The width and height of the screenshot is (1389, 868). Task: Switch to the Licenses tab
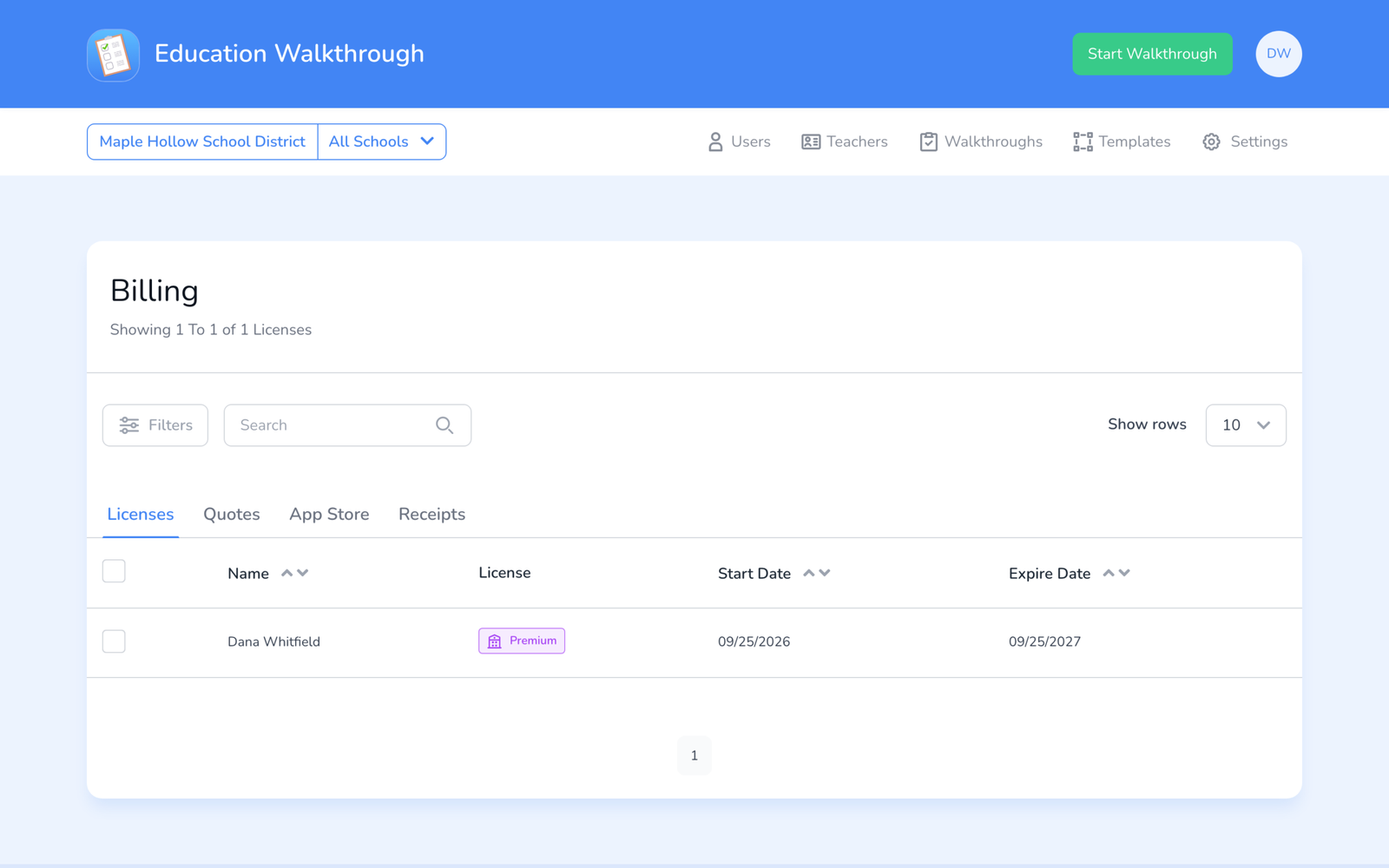pyautogui.click(x=141, y=514)
